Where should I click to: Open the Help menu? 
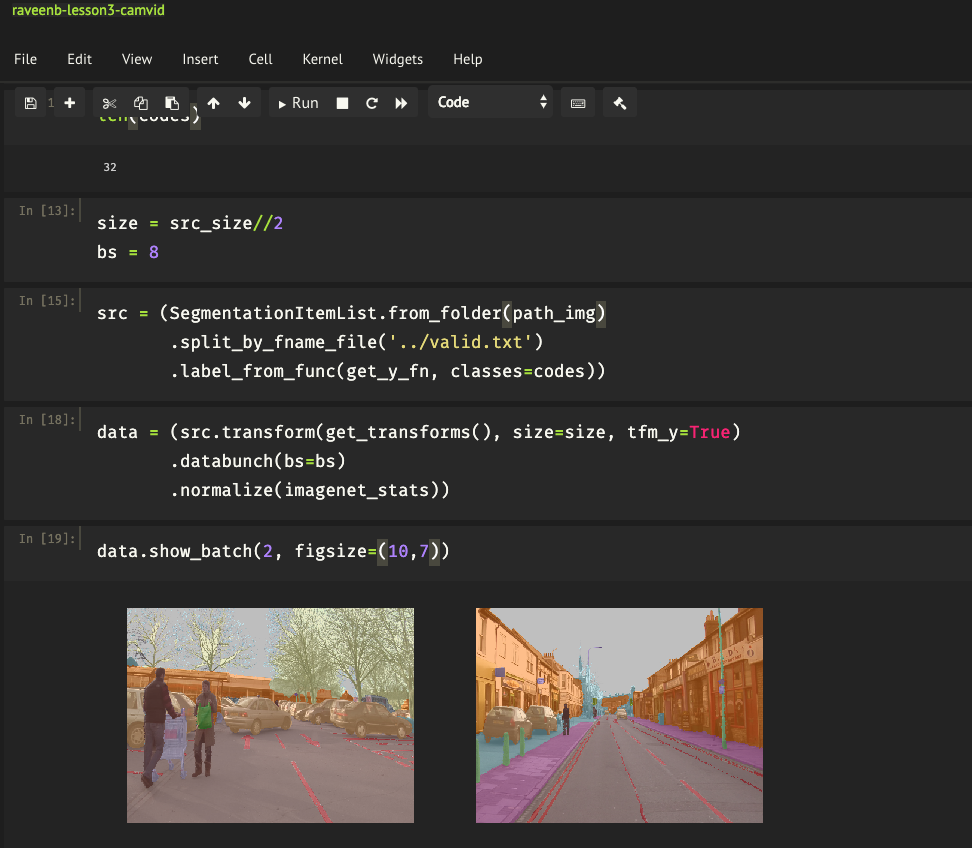tap(467, 59)
